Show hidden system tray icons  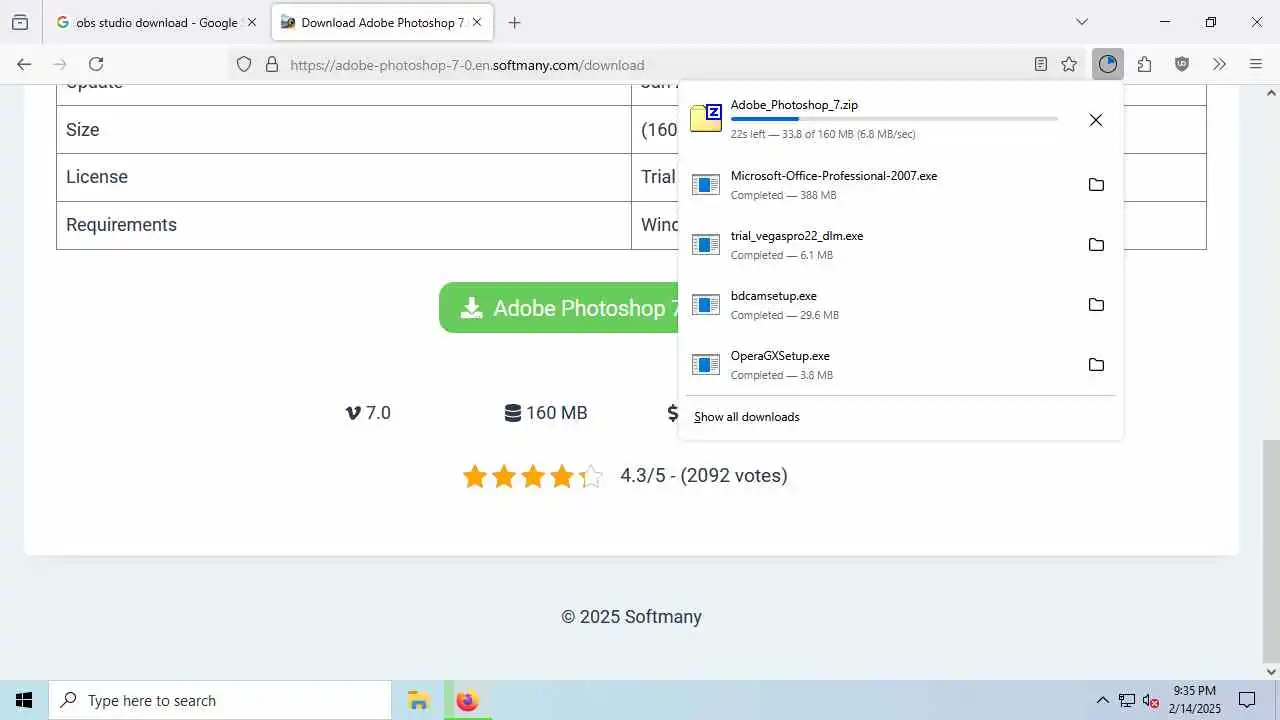[1102, 700]
